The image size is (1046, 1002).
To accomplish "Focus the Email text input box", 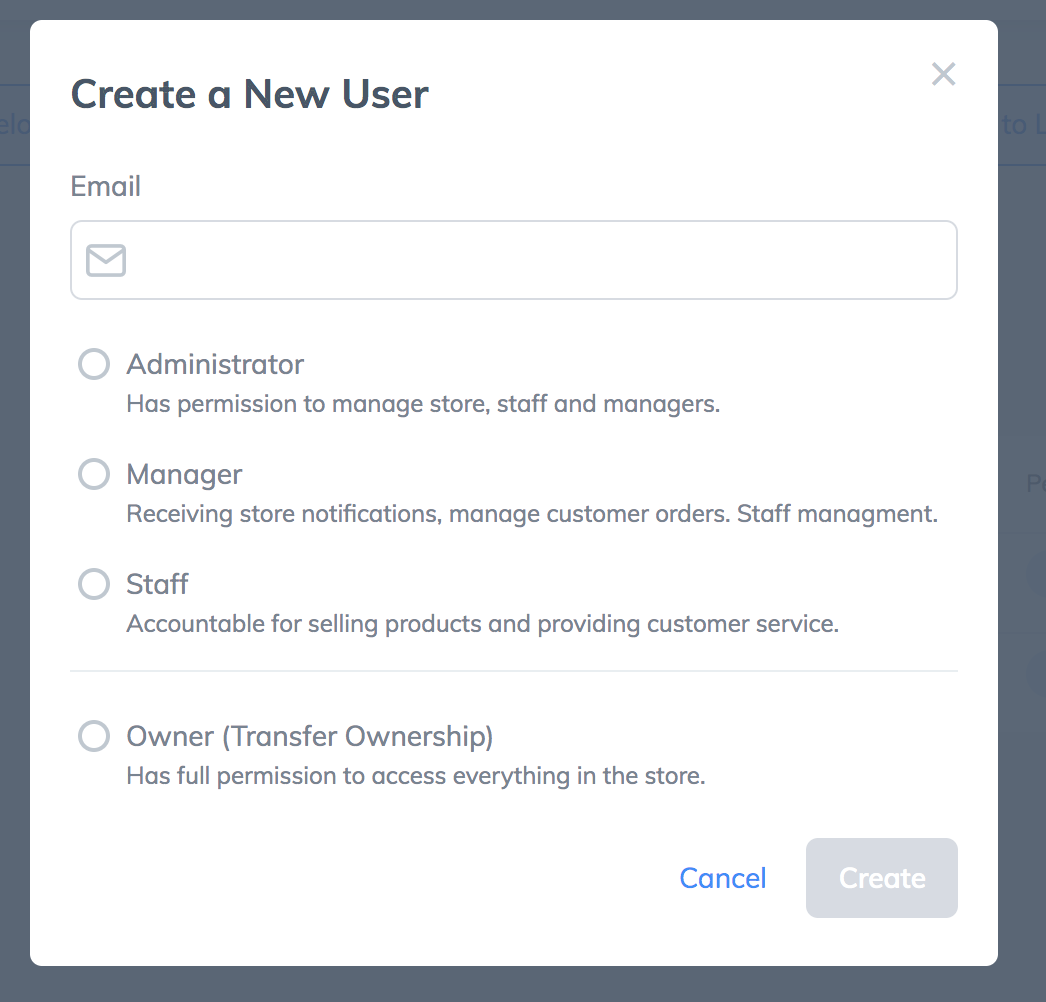I will pyautogui.click(x=514, y=260).
